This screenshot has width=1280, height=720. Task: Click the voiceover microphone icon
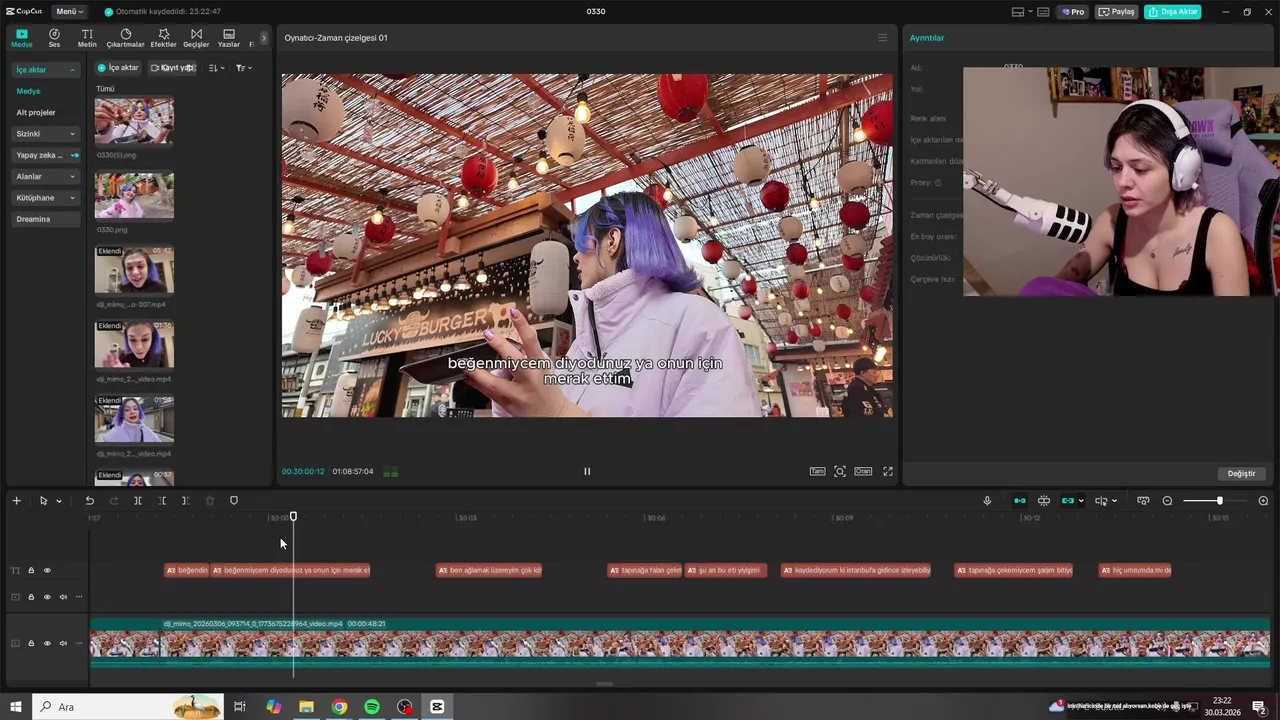pos(987,501)
